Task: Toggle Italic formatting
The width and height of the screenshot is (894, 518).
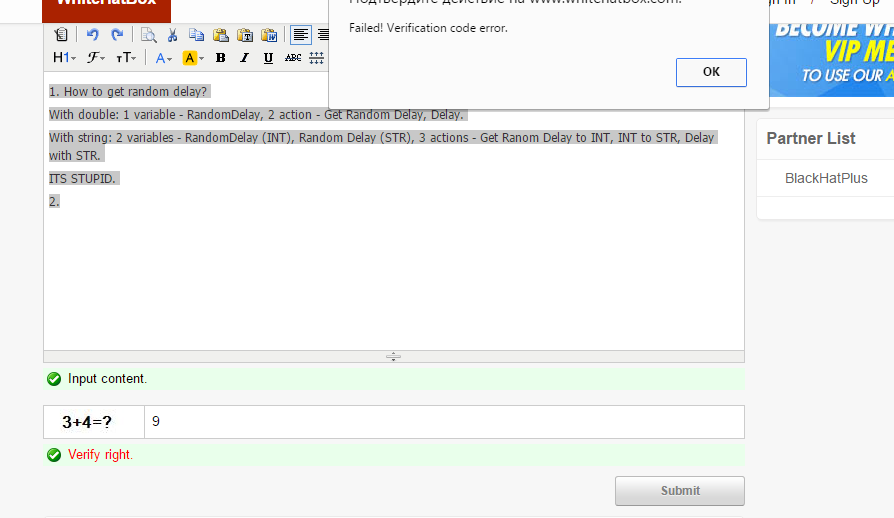Action: [x=244, y=58]
